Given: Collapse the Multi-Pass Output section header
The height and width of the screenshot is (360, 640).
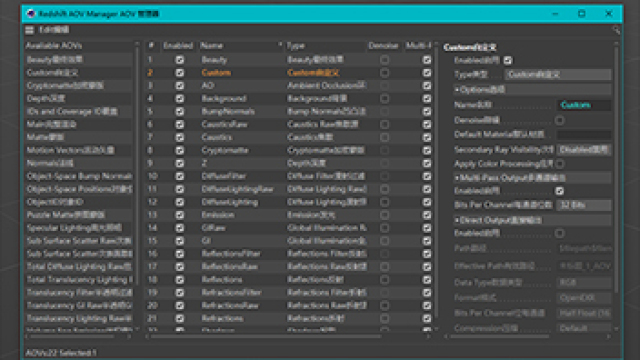Looking at the screenshot, I should click(x=532, y=178).
